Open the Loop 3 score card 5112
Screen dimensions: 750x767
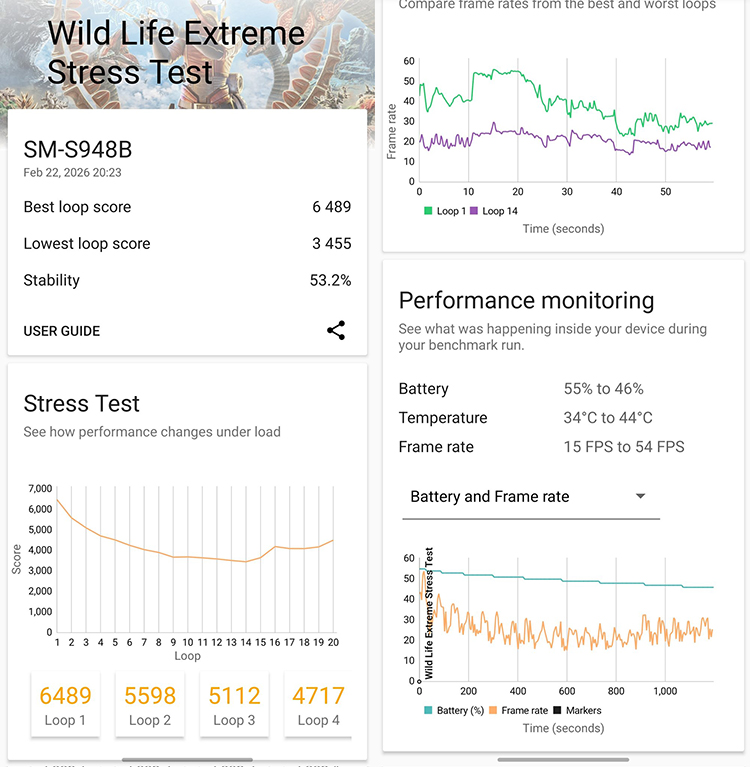pyautogui.click(x=234, y=705)
